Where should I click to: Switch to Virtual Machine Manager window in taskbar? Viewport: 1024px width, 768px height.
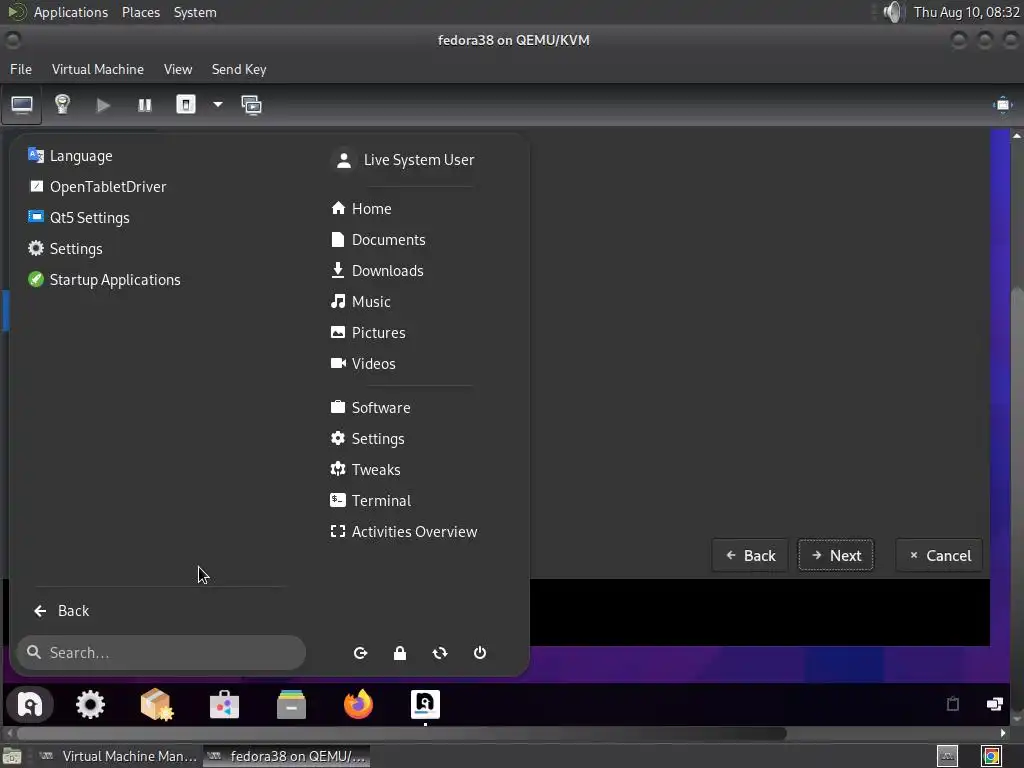point(118,756)
